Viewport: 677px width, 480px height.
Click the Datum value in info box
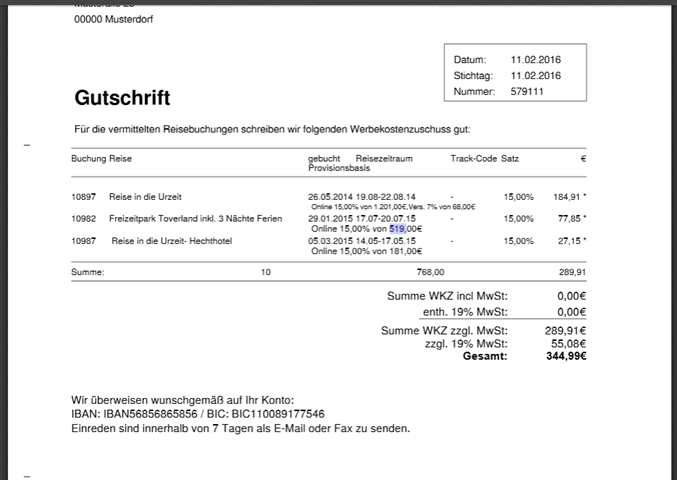pos(536,60)
